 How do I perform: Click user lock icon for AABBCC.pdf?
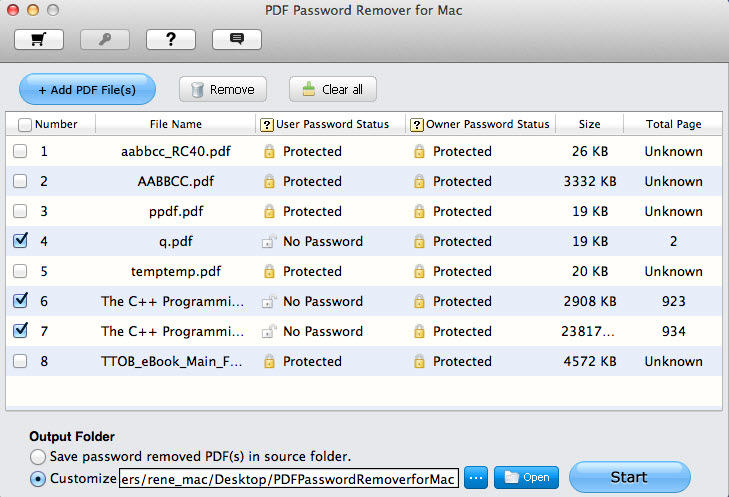pos(269,181)
